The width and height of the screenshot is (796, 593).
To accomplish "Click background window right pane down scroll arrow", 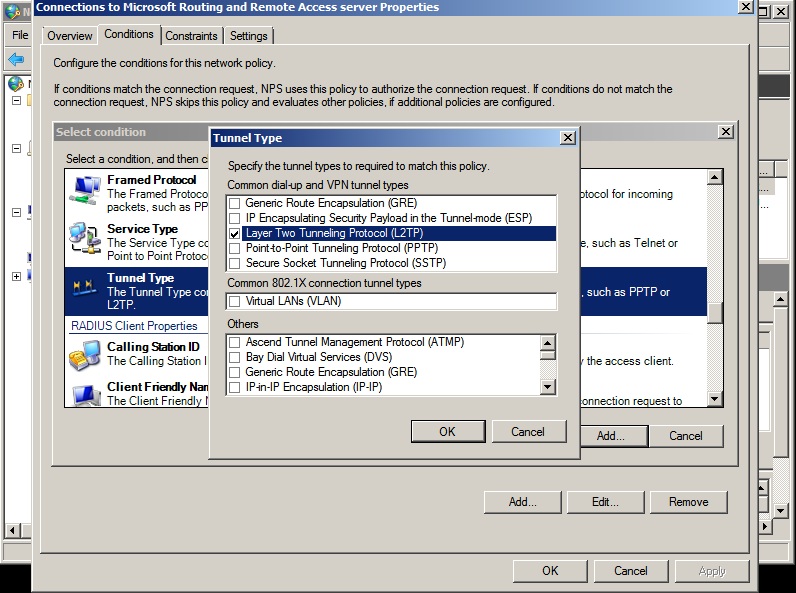I will (x=781, y=510).
